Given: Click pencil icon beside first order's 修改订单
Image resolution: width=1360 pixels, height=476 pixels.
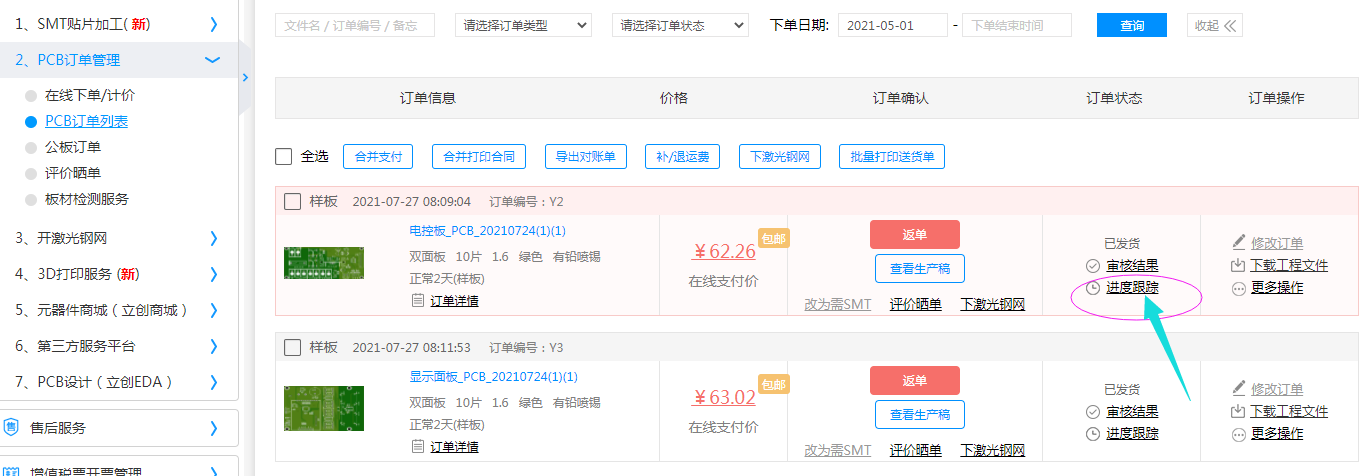Looking at the screenshot, I should tap(1239, 243).
